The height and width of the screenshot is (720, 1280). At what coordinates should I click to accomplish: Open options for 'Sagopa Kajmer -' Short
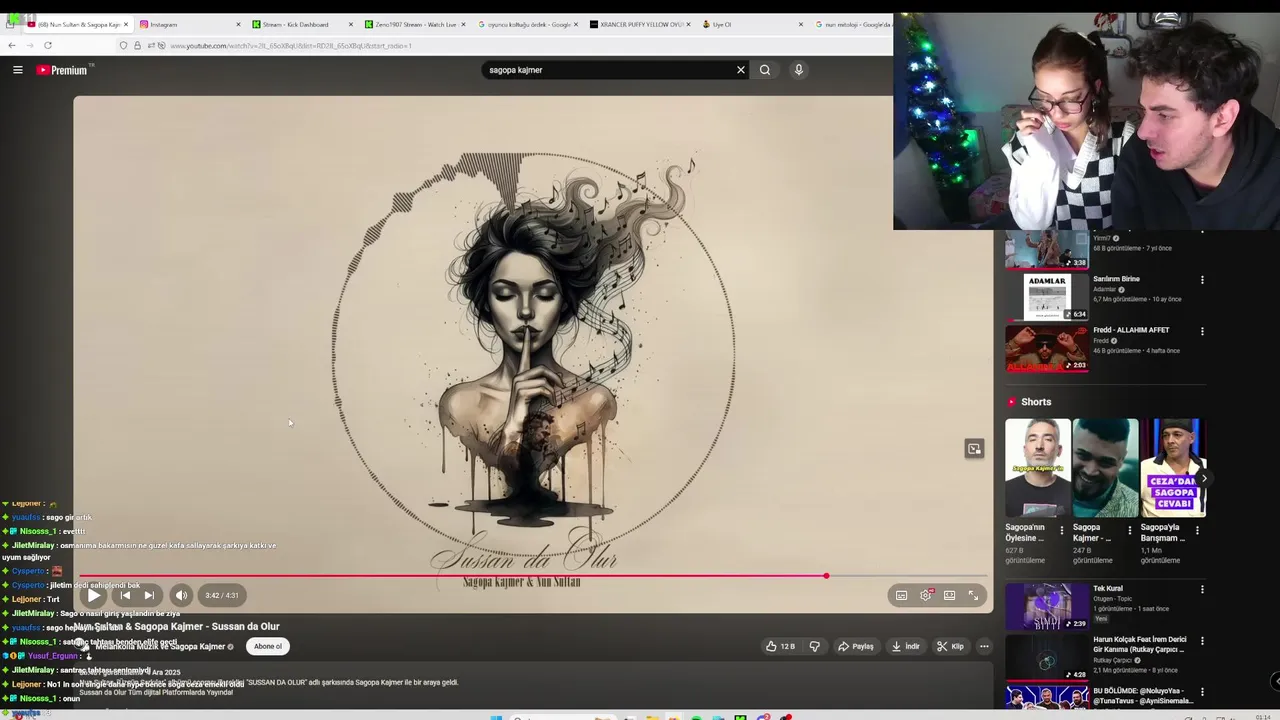[x=1130, y=531]
